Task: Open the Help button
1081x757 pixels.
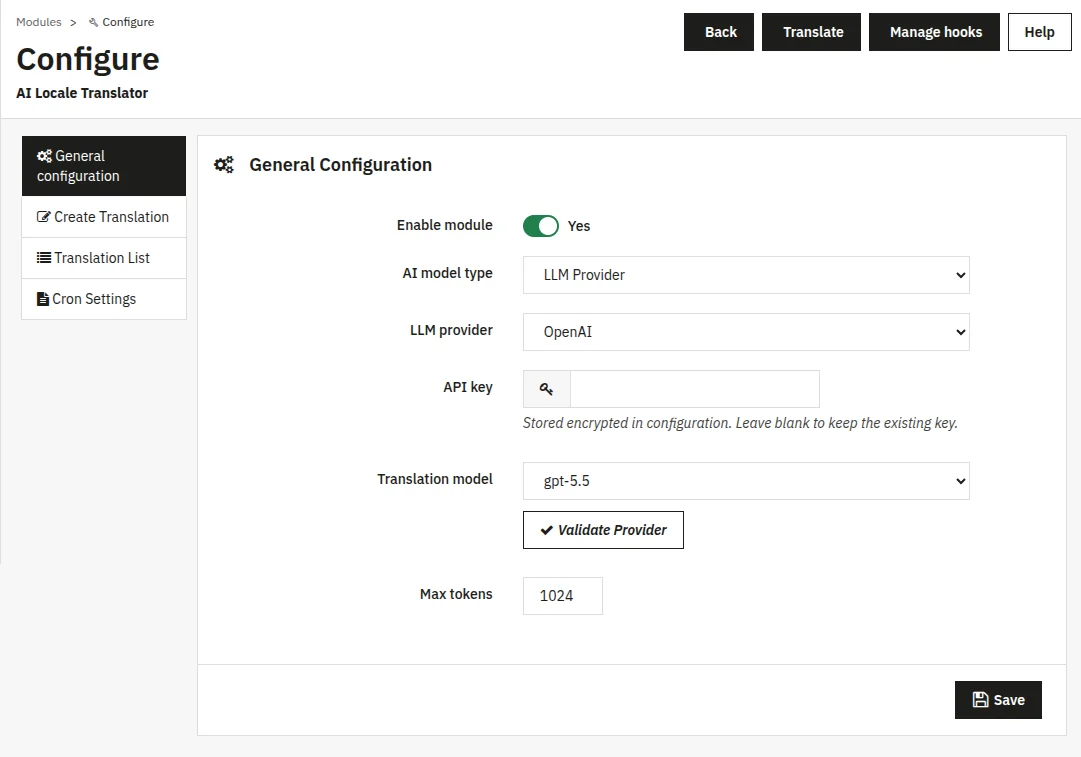Action: [x=1039, y=32]
